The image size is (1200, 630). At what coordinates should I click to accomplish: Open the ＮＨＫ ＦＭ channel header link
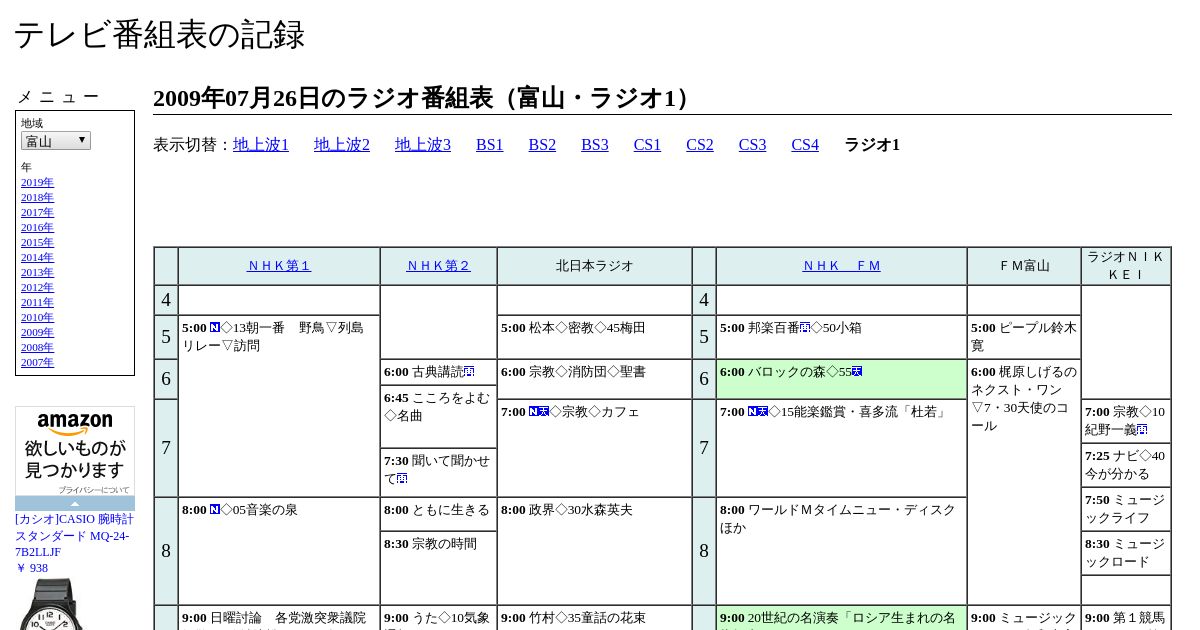pyautogui.click(x=841, y=266)
